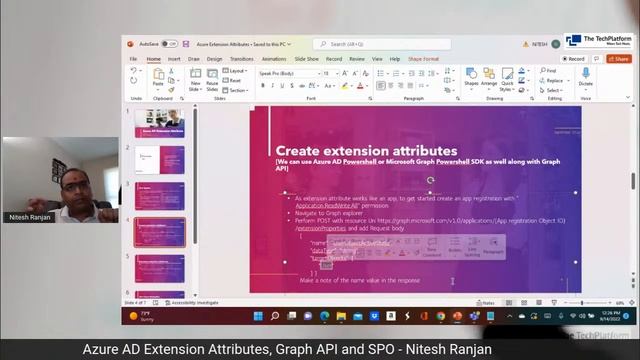This screenshot has height=360, width=640.
Task: Click Accessibility: Investigate in status bar
Action: click(192, 303)
